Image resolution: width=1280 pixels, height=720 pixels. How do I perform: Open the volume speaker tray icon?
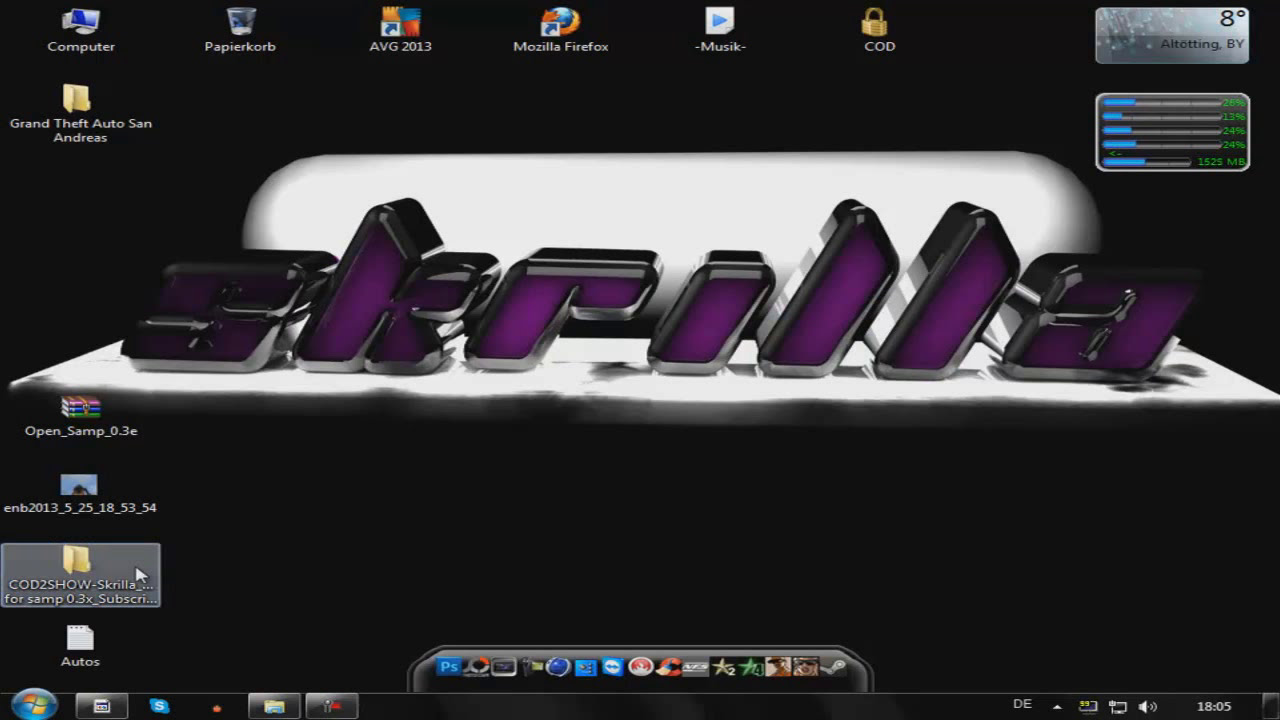pos(1147,706)
